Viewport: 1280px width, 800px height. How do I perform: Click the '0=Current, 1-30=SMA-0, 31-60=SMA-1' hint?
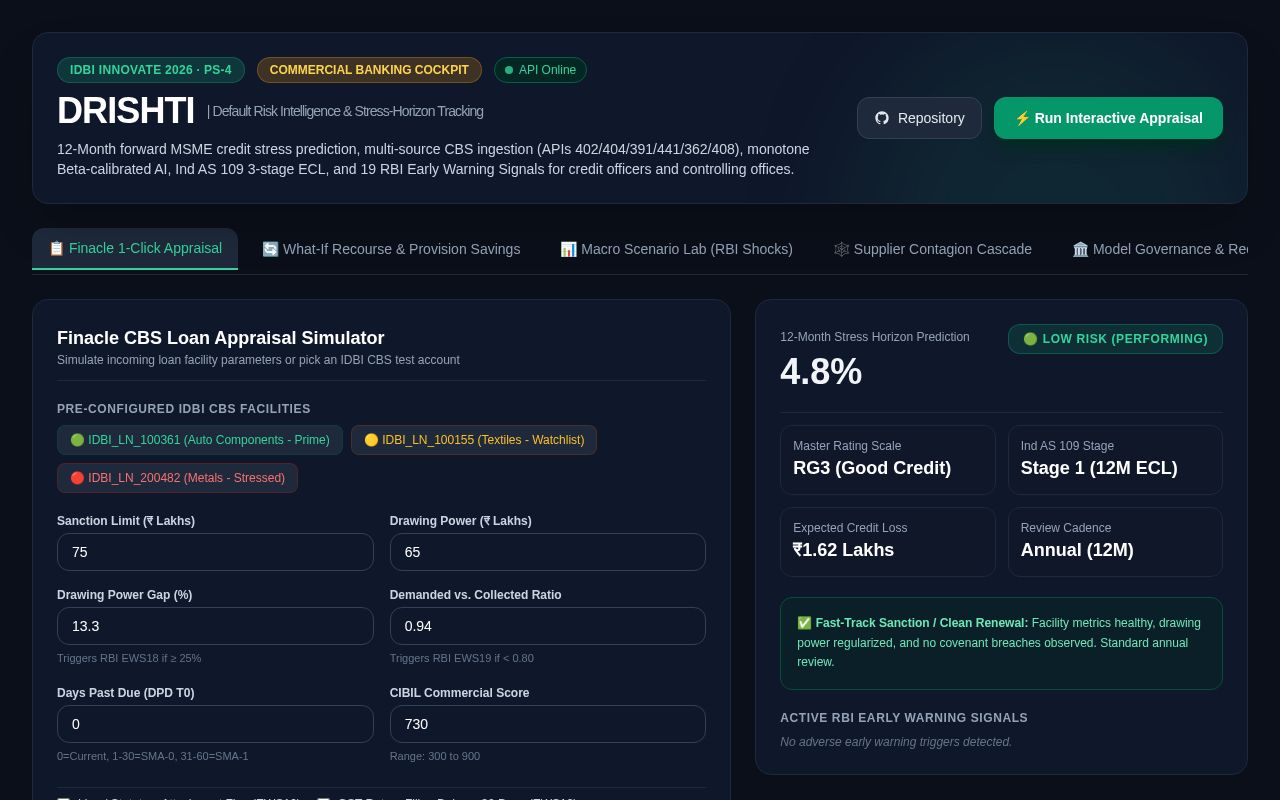153,756
